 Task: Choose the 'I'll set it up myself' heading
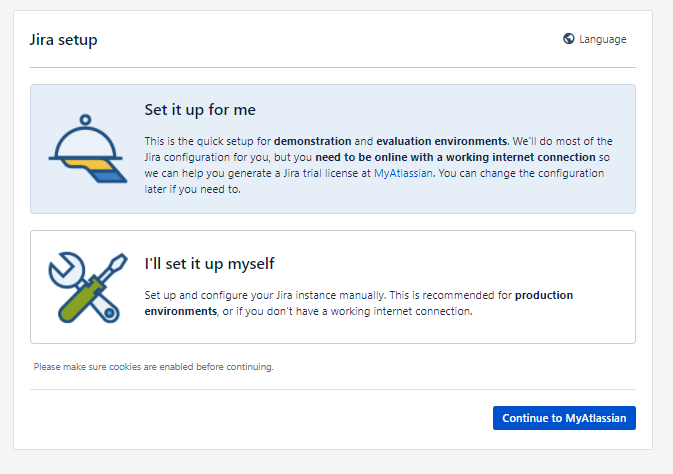click(x=209, y=264)
